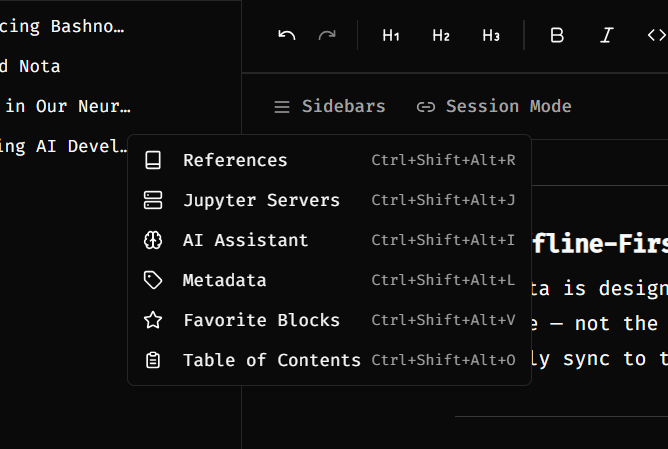Click the Ctrl+Shift+Alt+V shortcut text

point(443,320)
